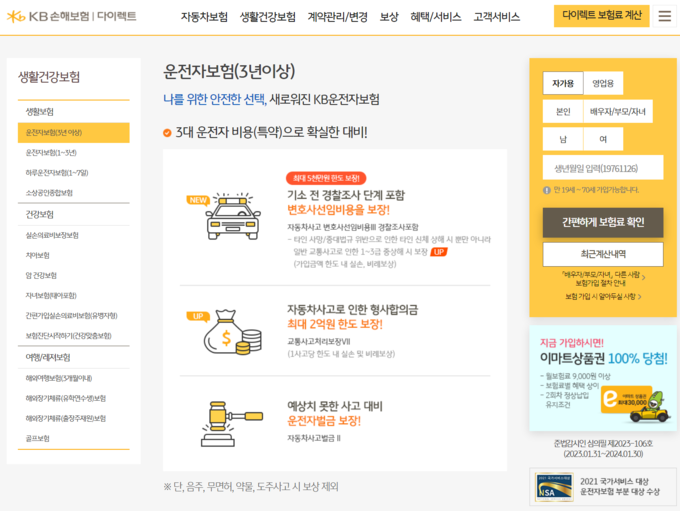Choose 배우자/부모/자녀 as the insured
This screenshot has width=680, height=511.
[x=618, y=111]
